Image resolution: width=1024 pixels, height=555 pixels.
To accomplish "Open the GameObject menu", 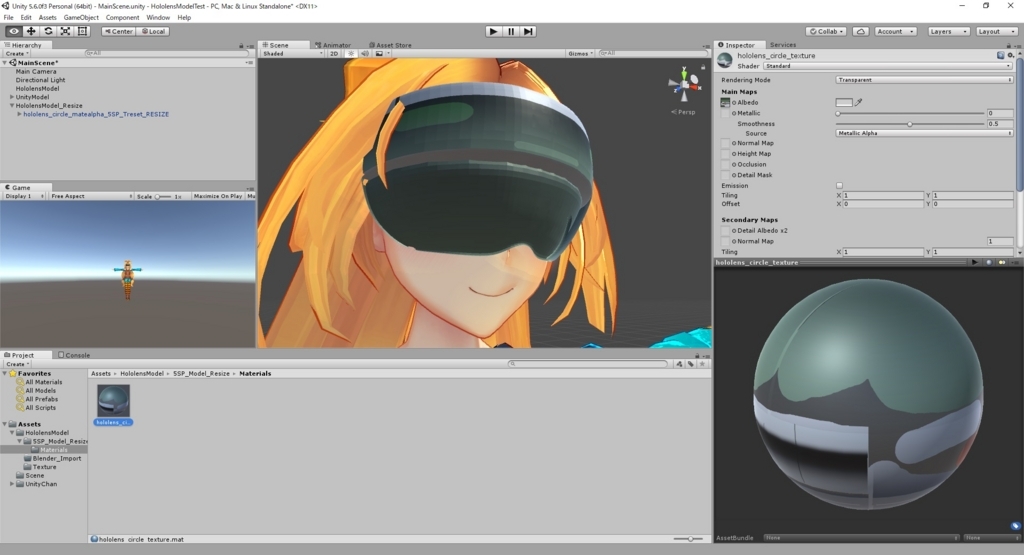I will tap(81, 18).
